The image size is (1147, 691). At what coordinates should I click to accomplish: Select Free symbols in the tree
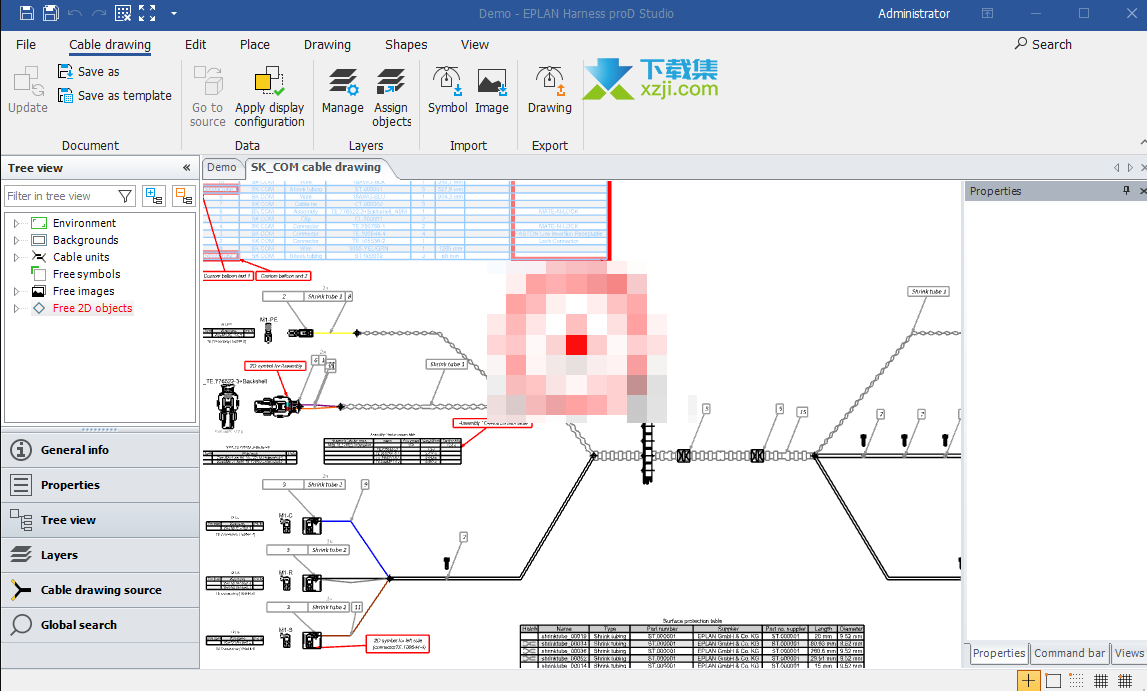[x=86, y=274]
